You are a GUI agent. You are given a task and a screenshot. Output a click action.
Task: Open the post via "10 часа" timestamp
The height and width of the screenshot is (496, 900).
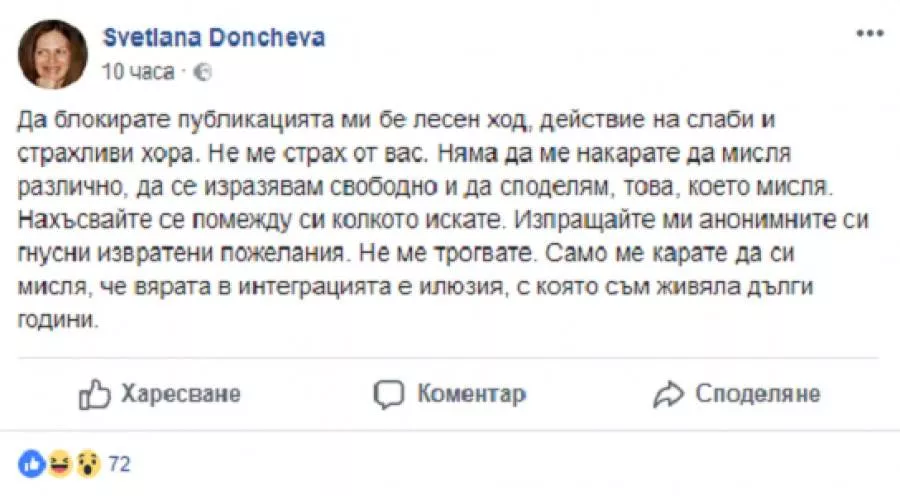(138, 72)
